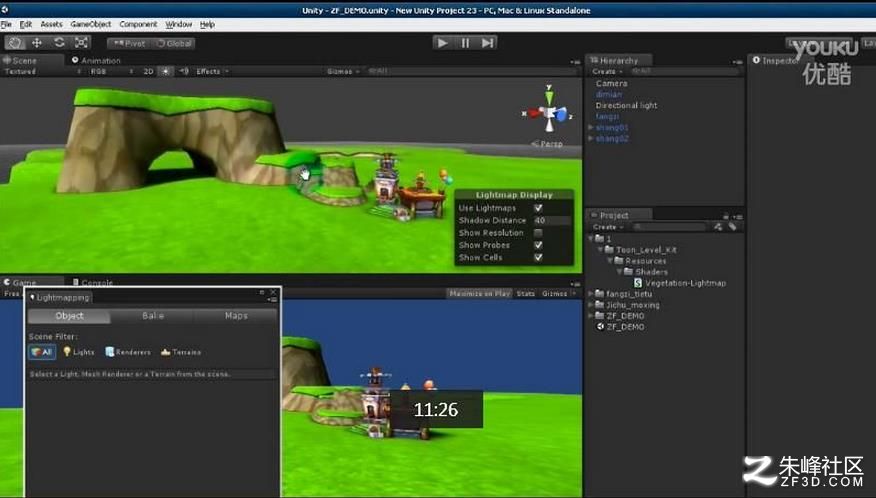Click the scene orientation gizmo
The height and width of the screenshot is (498, 876).
549,110
